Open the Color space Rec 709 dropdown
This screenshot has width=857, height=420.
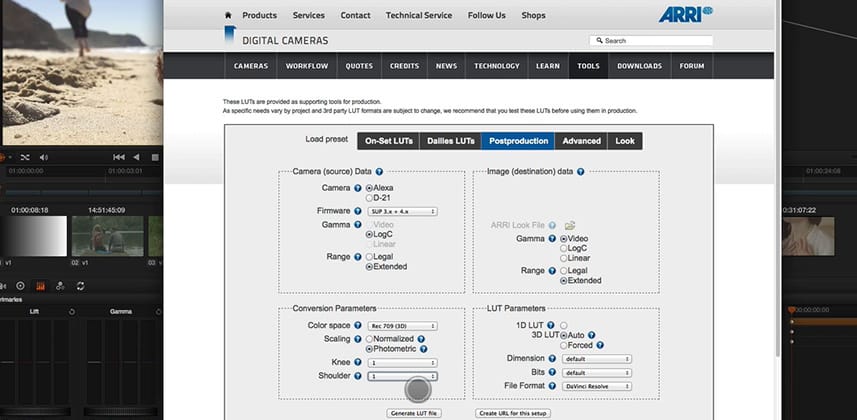(x=402, y=326)
